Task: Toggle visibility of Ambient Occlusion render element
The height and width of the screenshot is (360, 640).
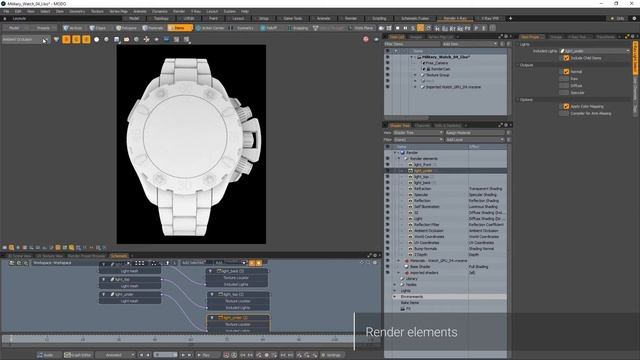Action: coord(387,231)
